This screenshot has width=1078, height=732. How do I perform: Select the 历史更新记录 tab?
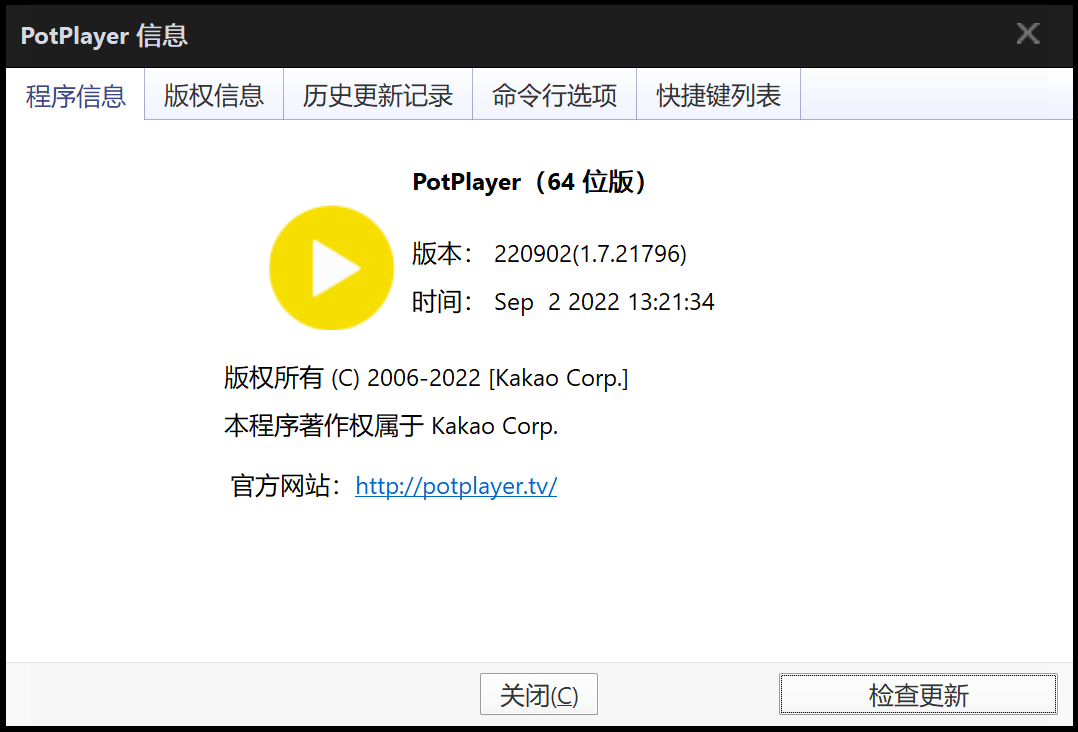[x=378, y=96]
